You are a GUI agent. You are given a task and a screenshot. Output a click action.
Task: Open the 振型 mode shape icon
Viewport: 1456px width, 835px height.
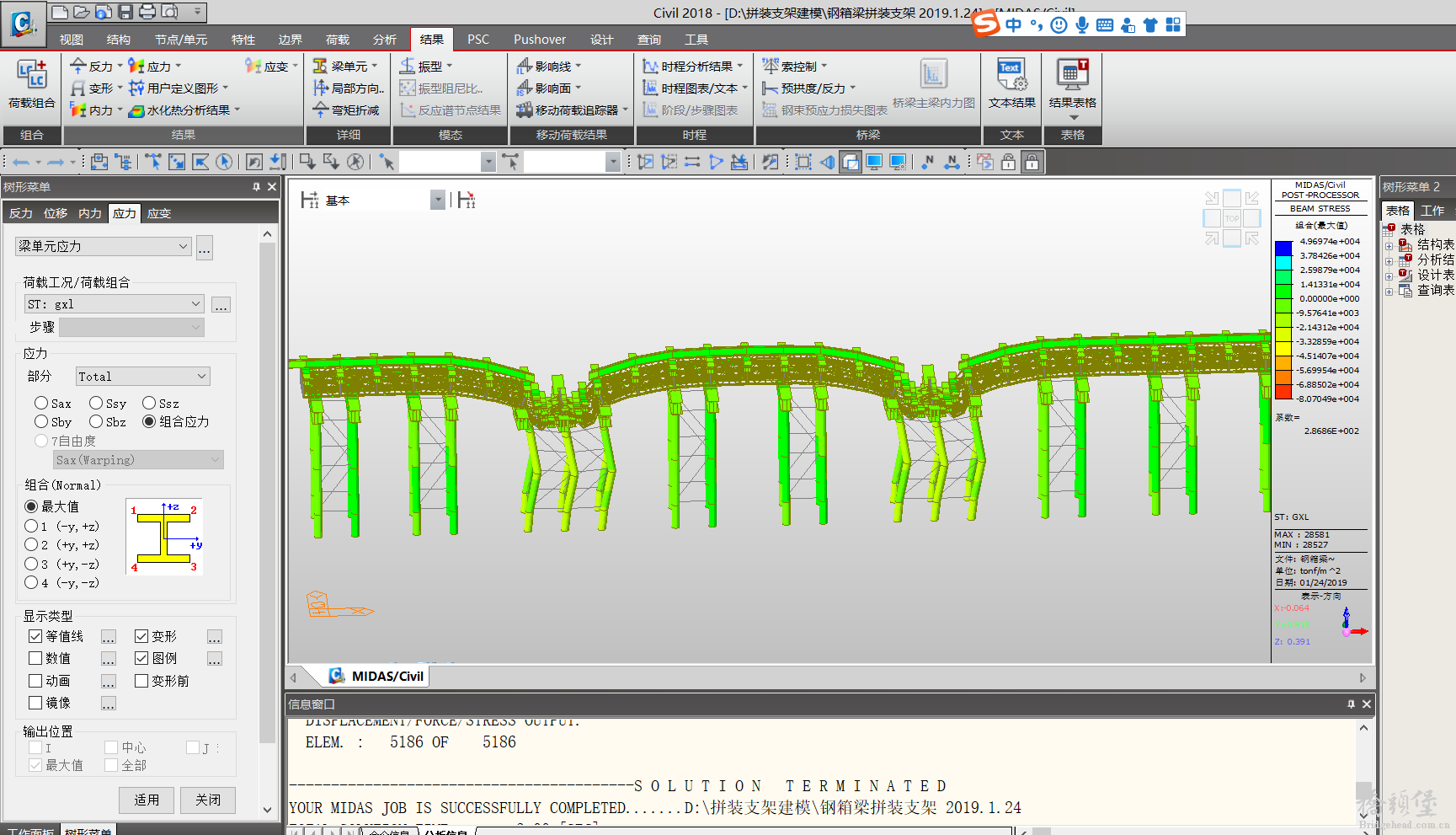[x=408, y=66]
